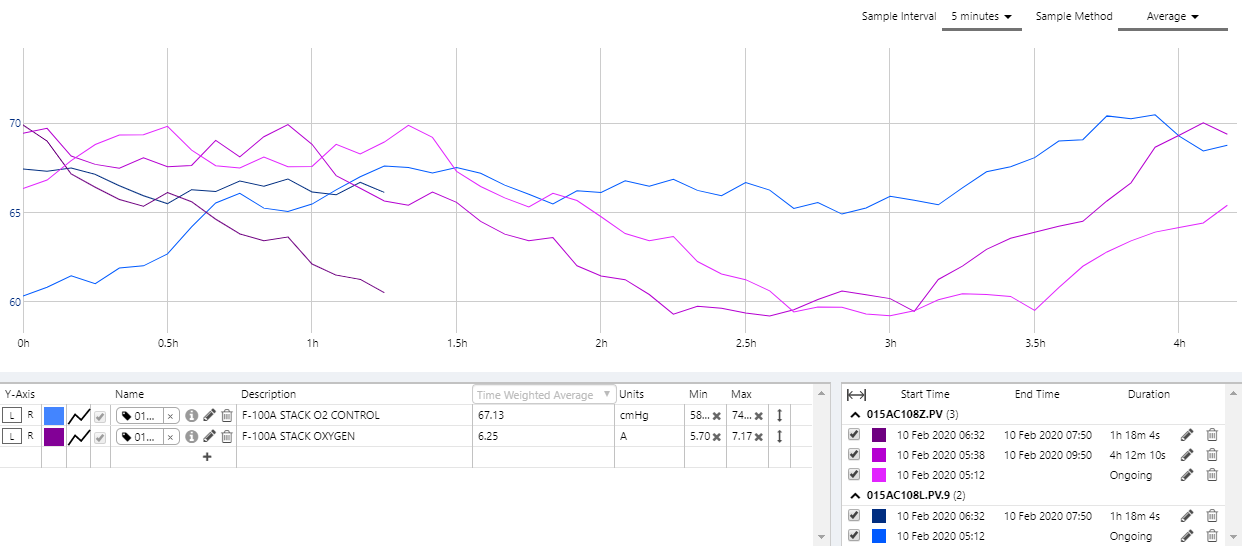Viewport: 1242px width, 546px height.
Task: Open the Sample Interval dropdown
Action: click(x=981, y=17)
